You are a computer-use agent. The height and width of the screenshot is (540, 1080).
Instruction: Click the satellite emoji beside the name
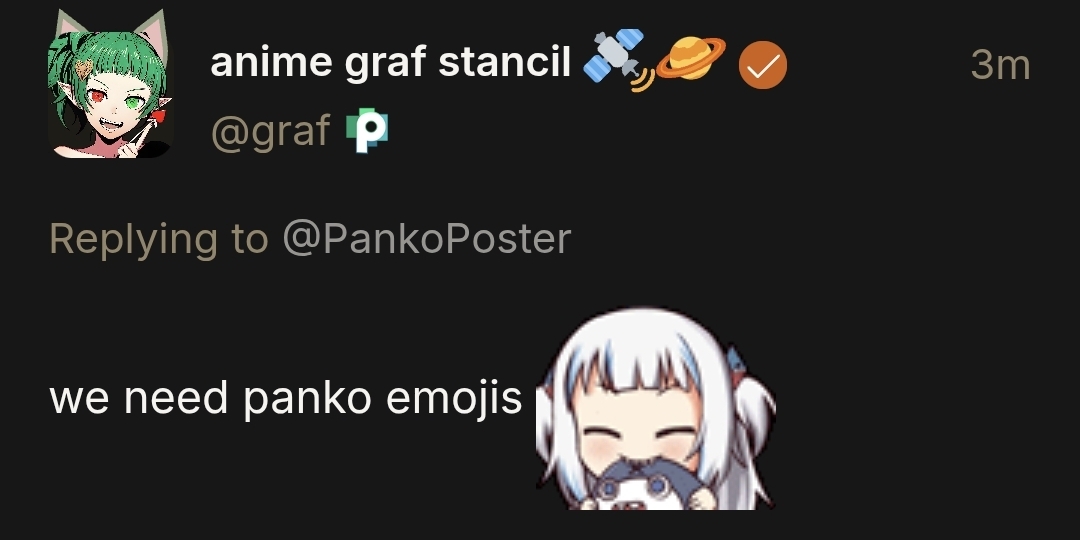click(618, 61)
